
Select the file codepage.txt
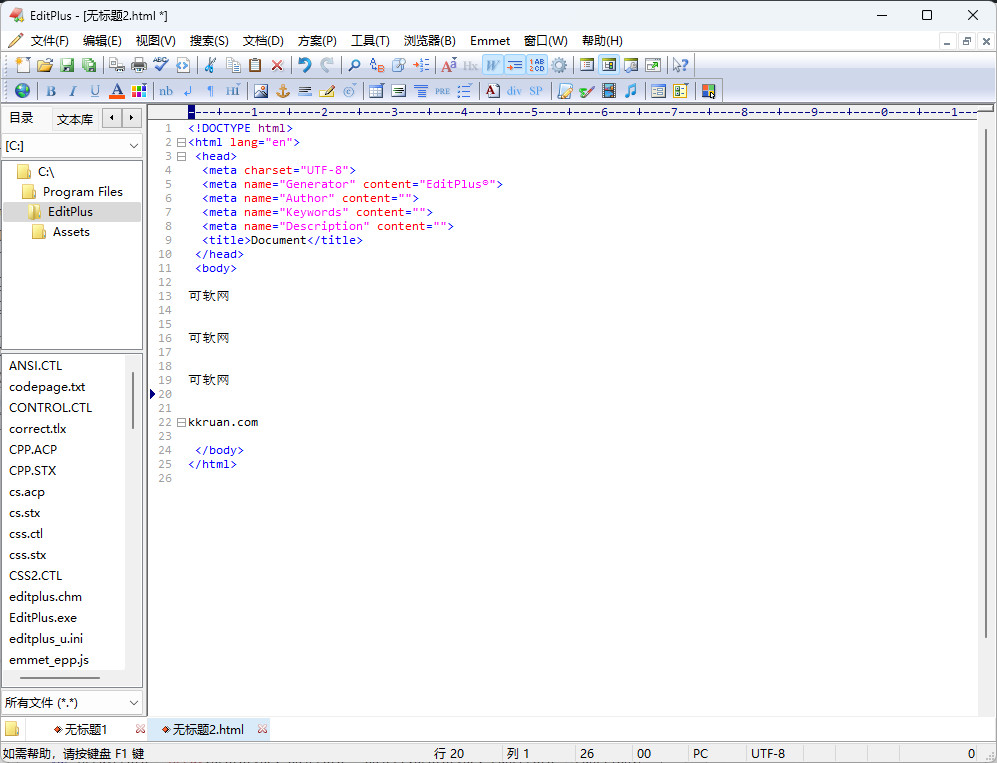click(47, 387)
